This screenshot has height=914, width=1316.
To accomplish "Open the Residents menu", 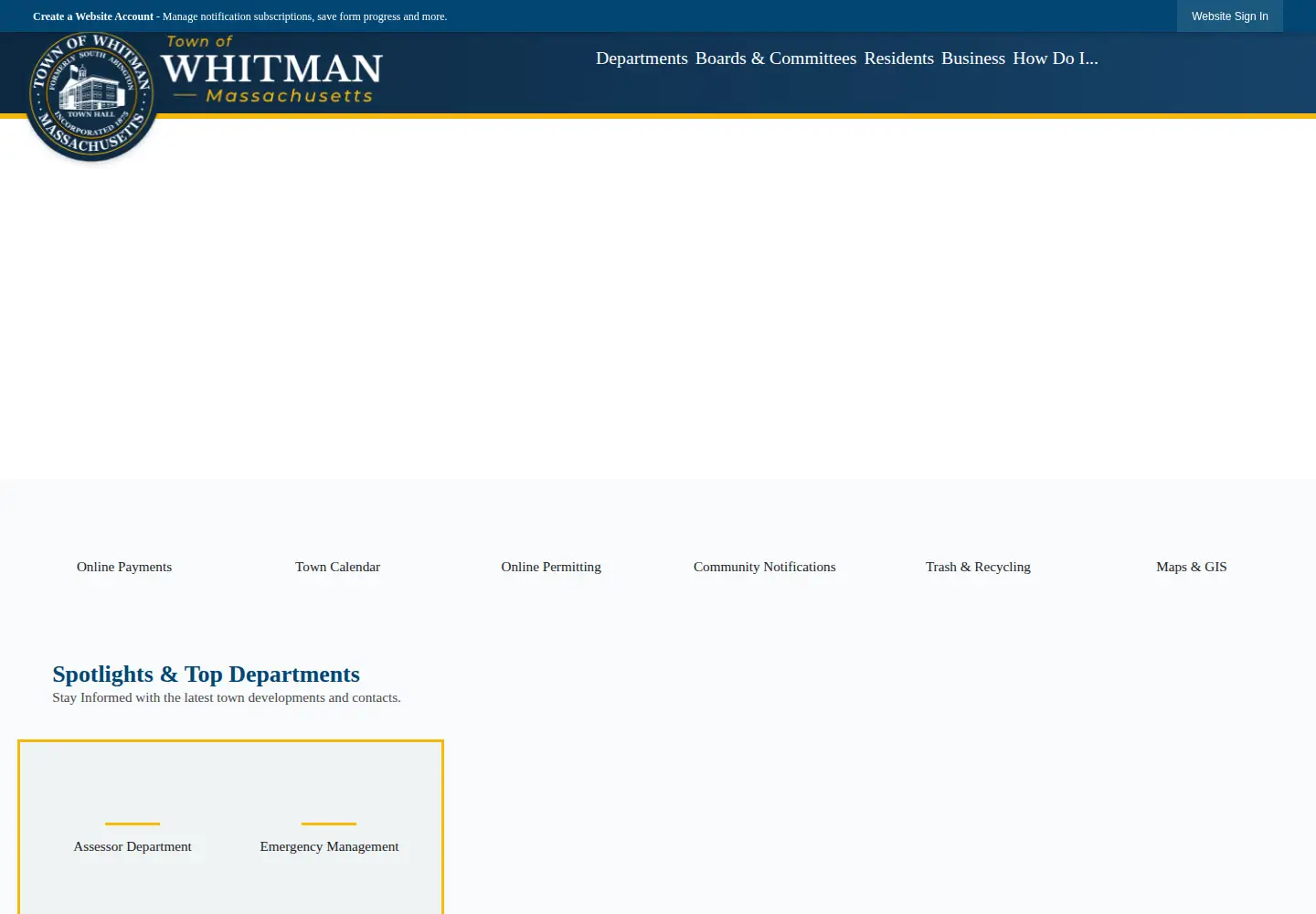I will (899, 58).
